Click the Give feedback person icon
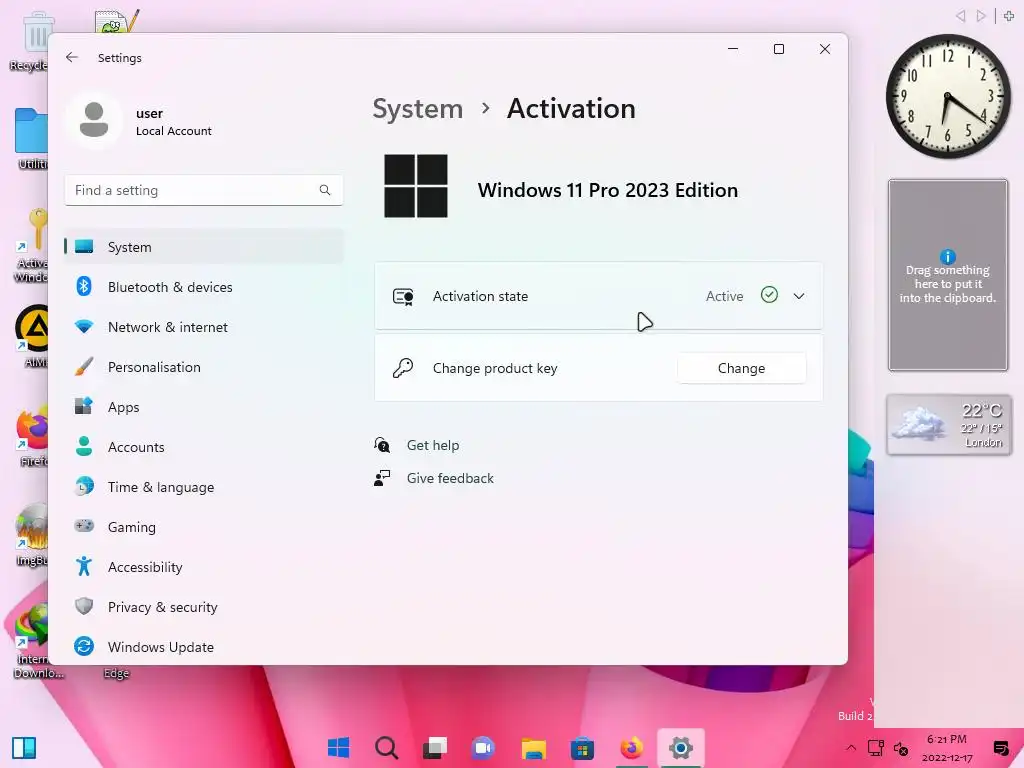This screenshot has height=768, width=1024. coord(382,478)
